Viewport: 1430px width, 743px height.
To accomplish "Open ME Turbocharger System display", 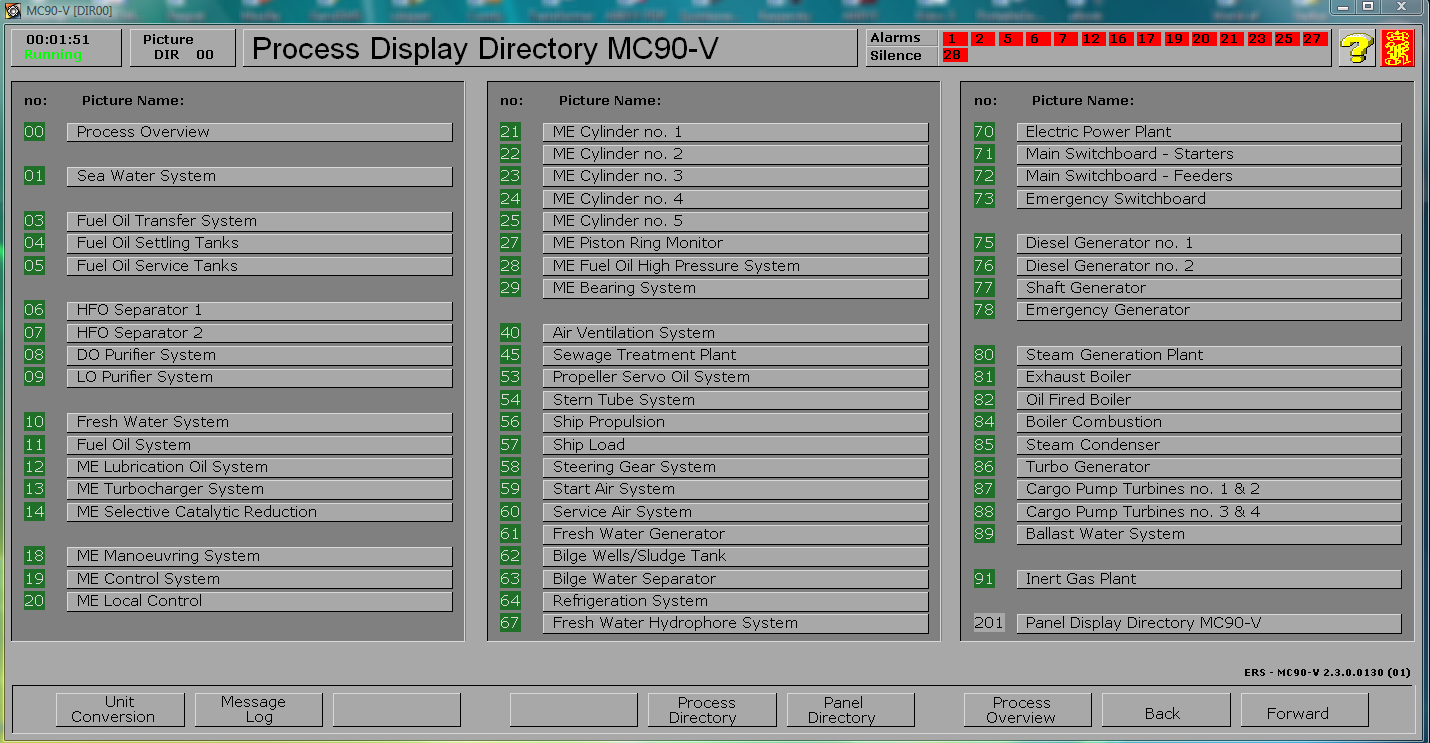I will click(x=259, y=489).
